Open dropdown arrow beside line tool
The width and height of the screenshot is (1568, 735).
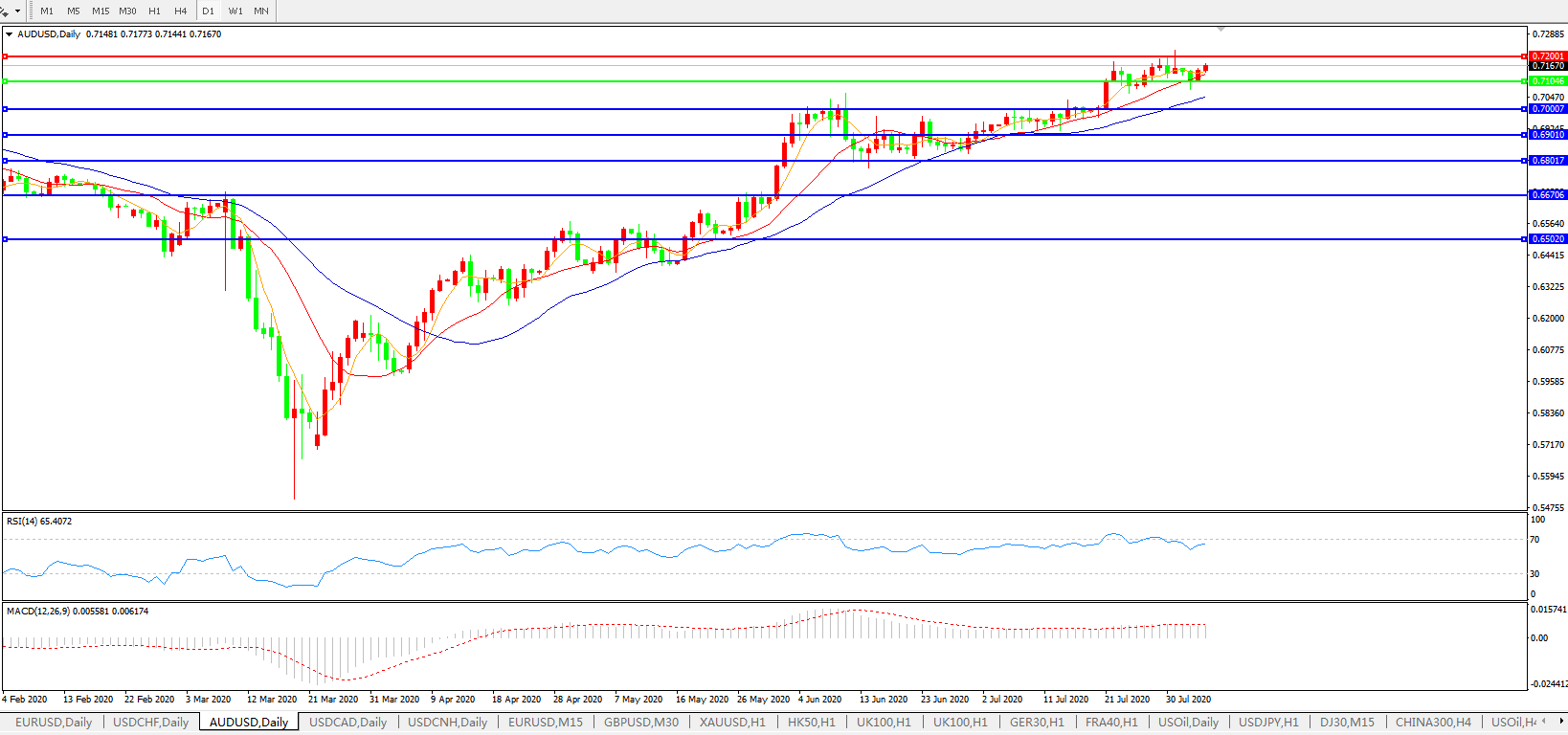18,11
